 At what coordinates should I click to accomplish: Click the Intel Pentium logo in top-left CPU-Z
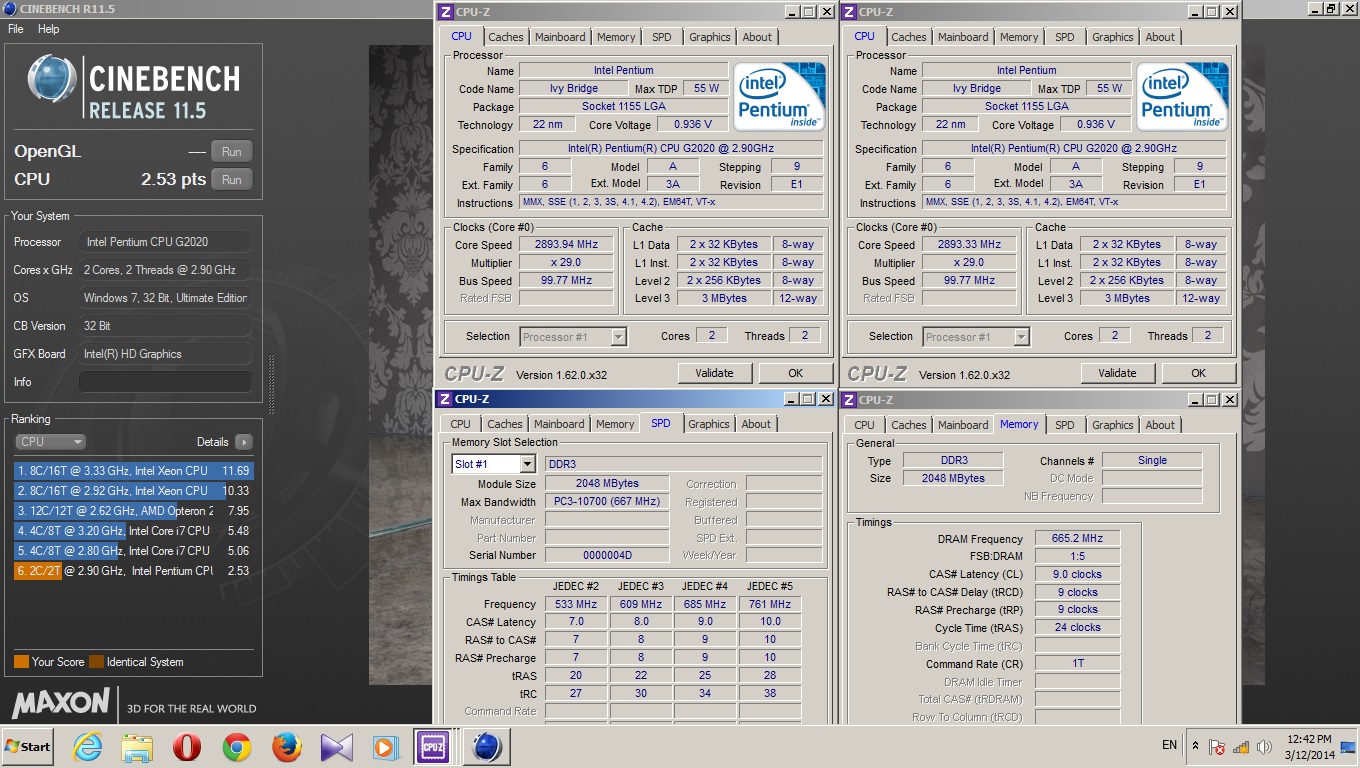pyautogui.click(x=780, y=97)
